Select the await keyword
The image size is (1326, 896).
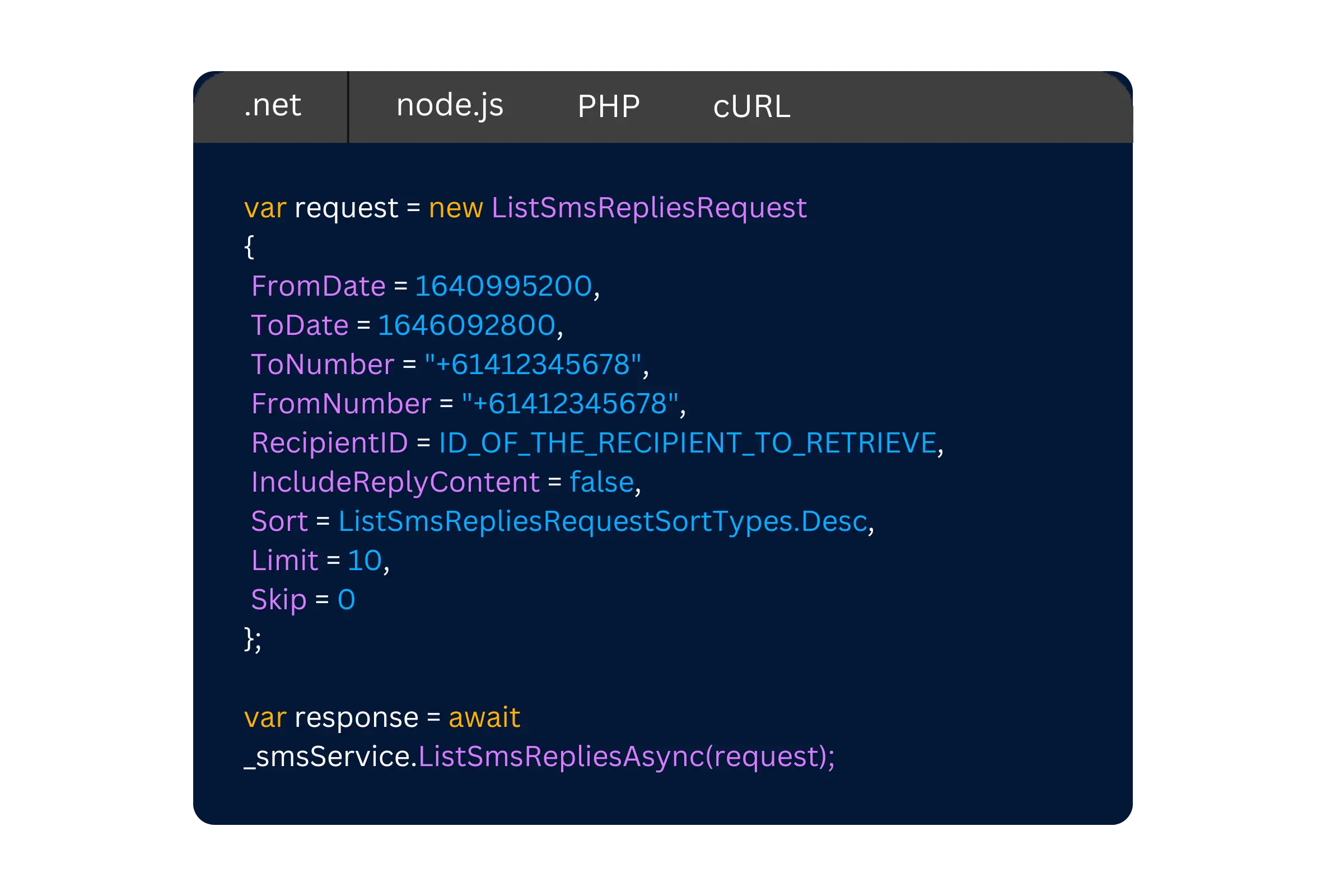[x=484, y=717]
